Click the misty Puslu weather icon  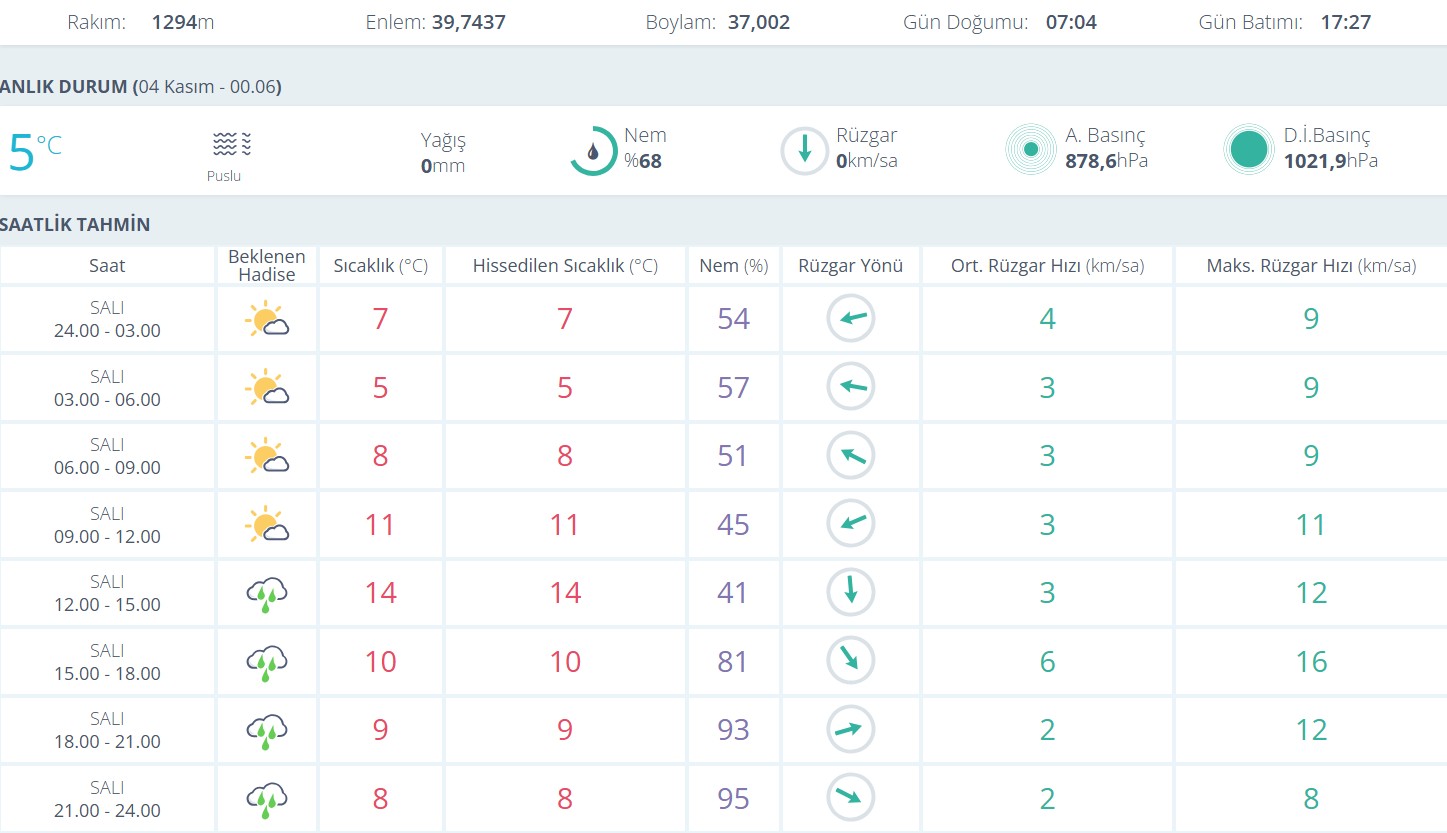231,145
